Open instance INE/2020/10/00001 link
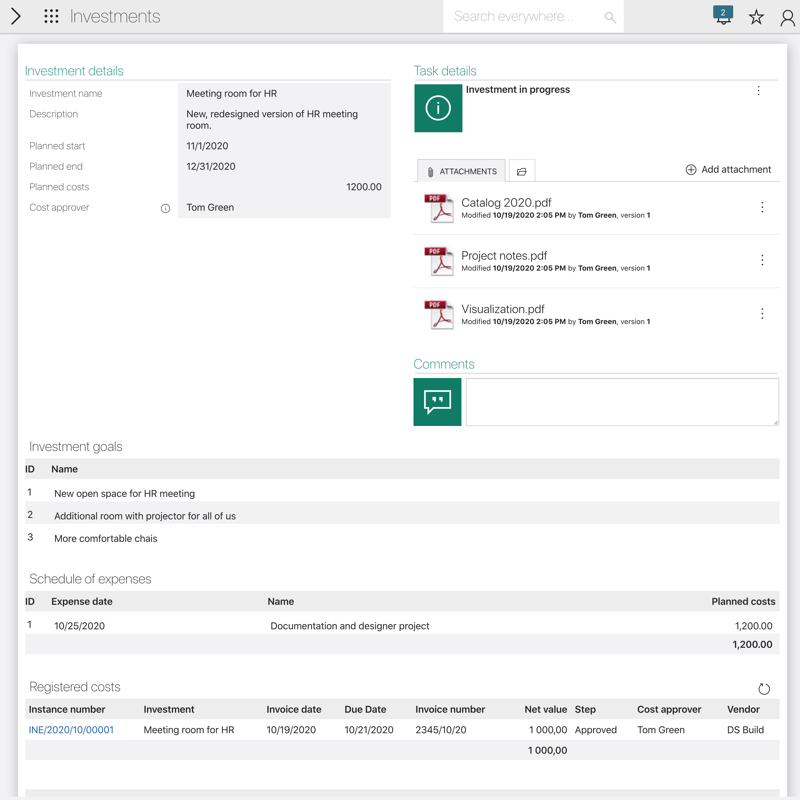 tap(71, 730)
